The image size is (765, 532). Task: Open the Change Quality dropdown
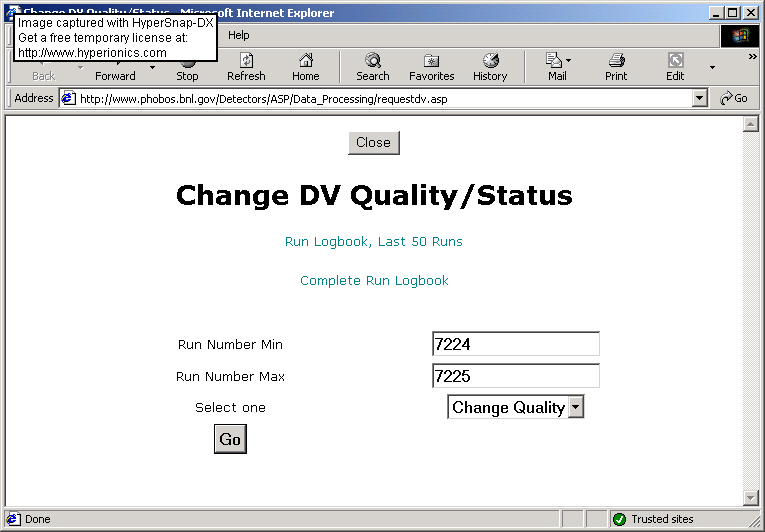[516, 407]
